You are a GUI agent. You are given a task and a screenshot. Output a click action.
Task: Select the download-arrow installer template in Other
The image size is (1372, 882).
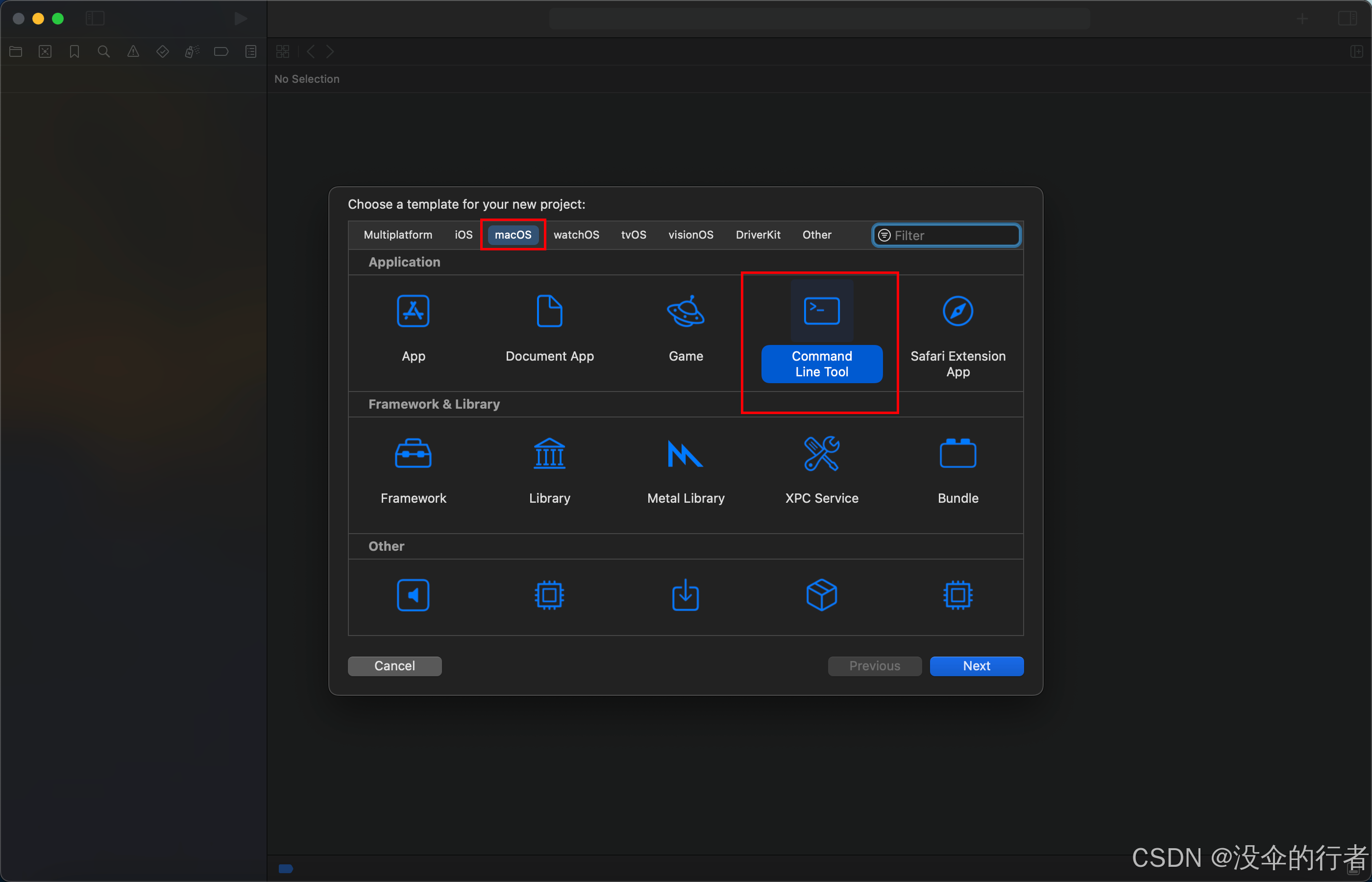(x=686, y=595)
